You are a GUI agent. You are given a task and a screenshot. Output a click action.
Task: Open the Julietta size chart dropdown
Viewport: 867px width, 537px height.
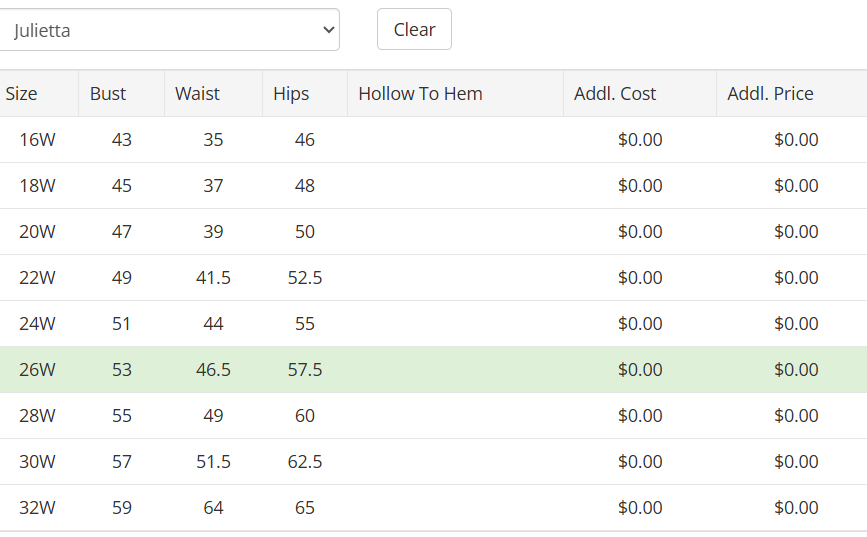pyautogui.click(x=168, y=30)
